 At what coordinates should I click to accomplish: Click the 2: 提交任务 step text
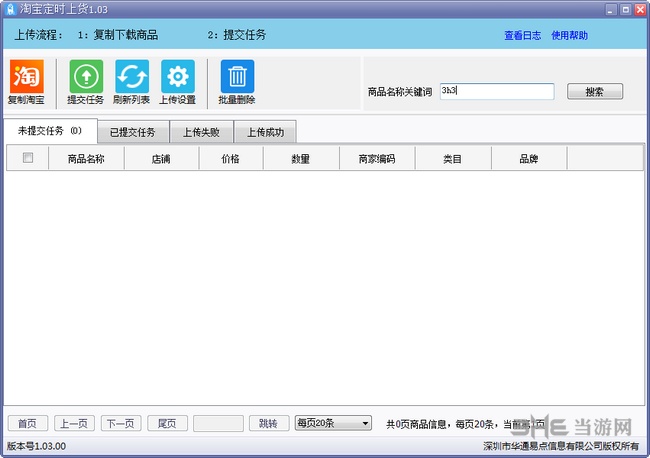237,35
